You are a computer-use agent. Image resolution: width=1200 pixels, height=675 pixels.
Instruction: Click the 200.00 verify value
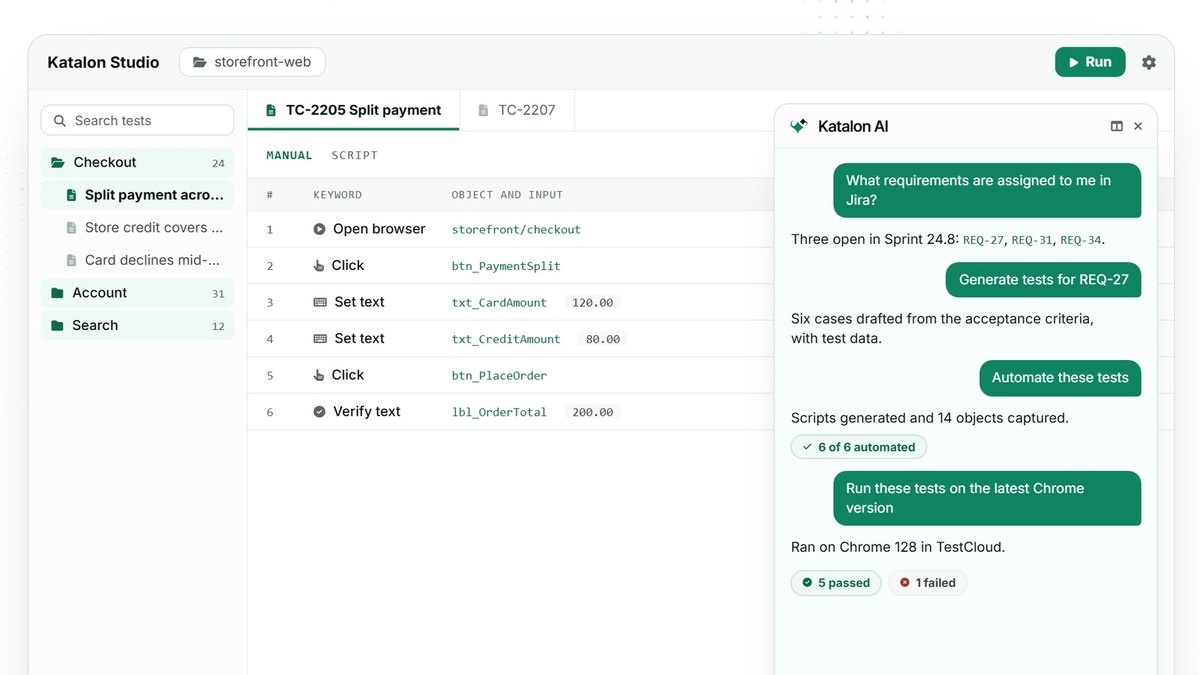(x=593, y=412)
